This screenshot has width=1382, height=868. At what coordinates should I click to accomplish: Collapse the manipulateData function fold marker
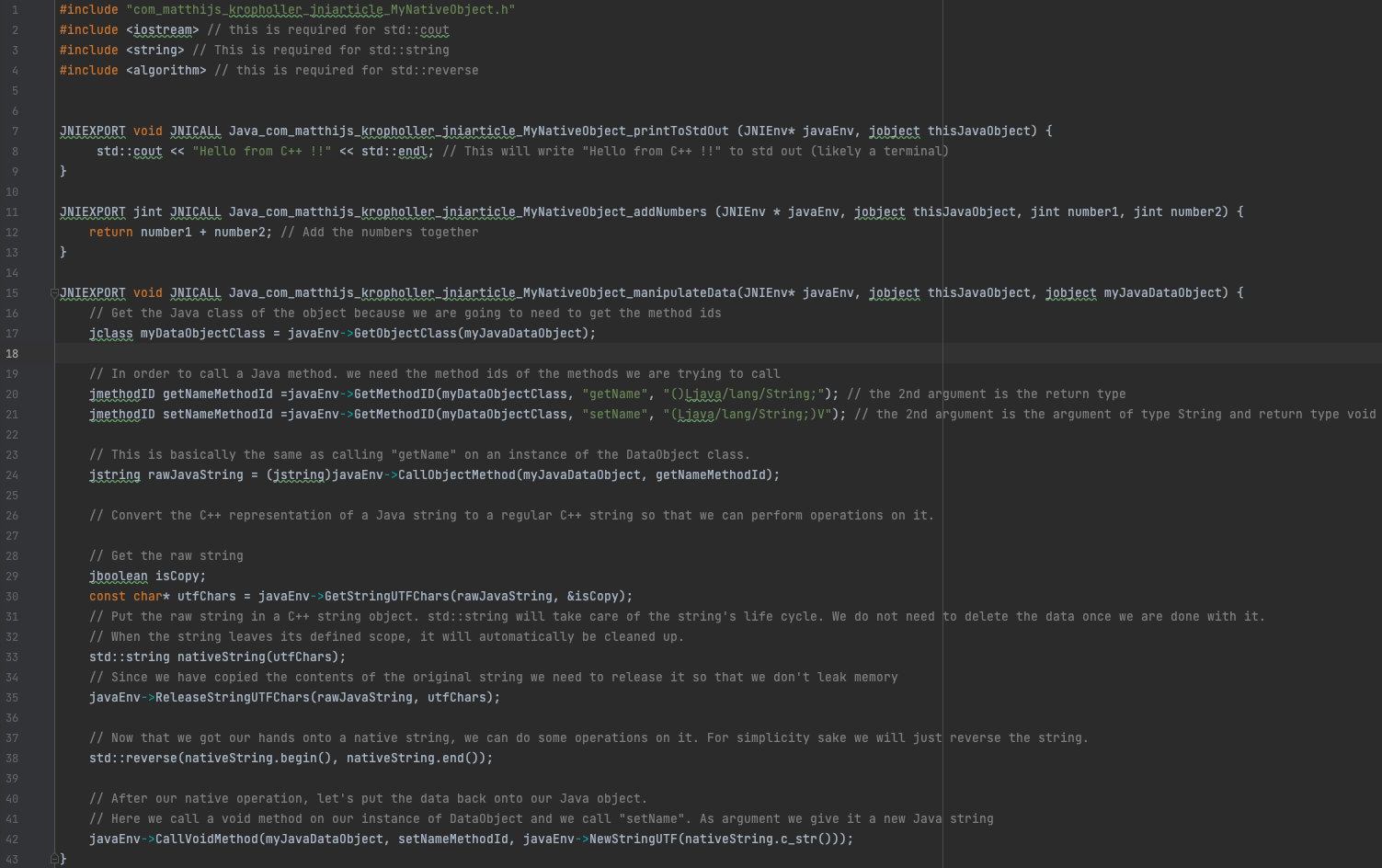54,293
